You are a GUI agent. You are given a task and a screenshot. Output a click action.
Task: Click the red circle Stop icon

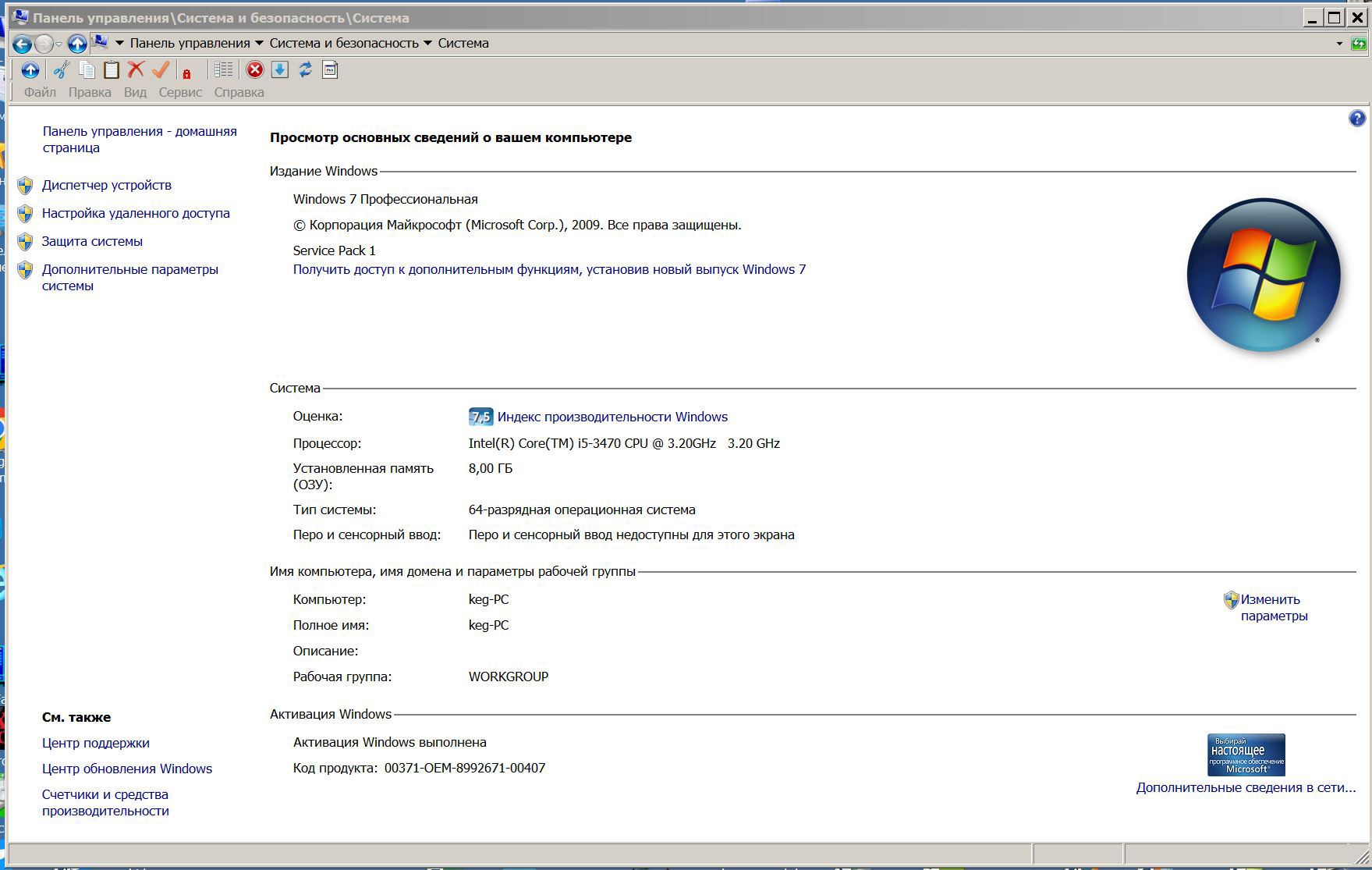click(x=255, y=70)
